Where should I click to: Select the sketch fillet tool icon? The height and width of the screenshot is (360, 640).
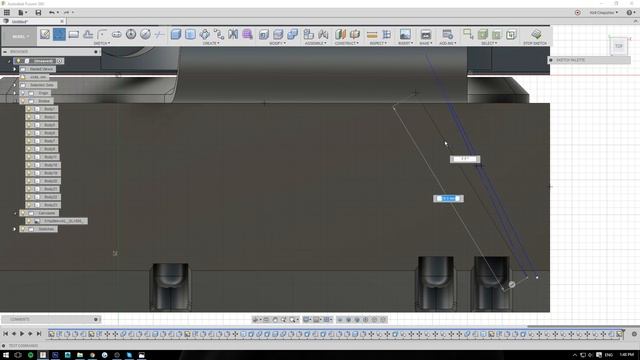point(102,34)
